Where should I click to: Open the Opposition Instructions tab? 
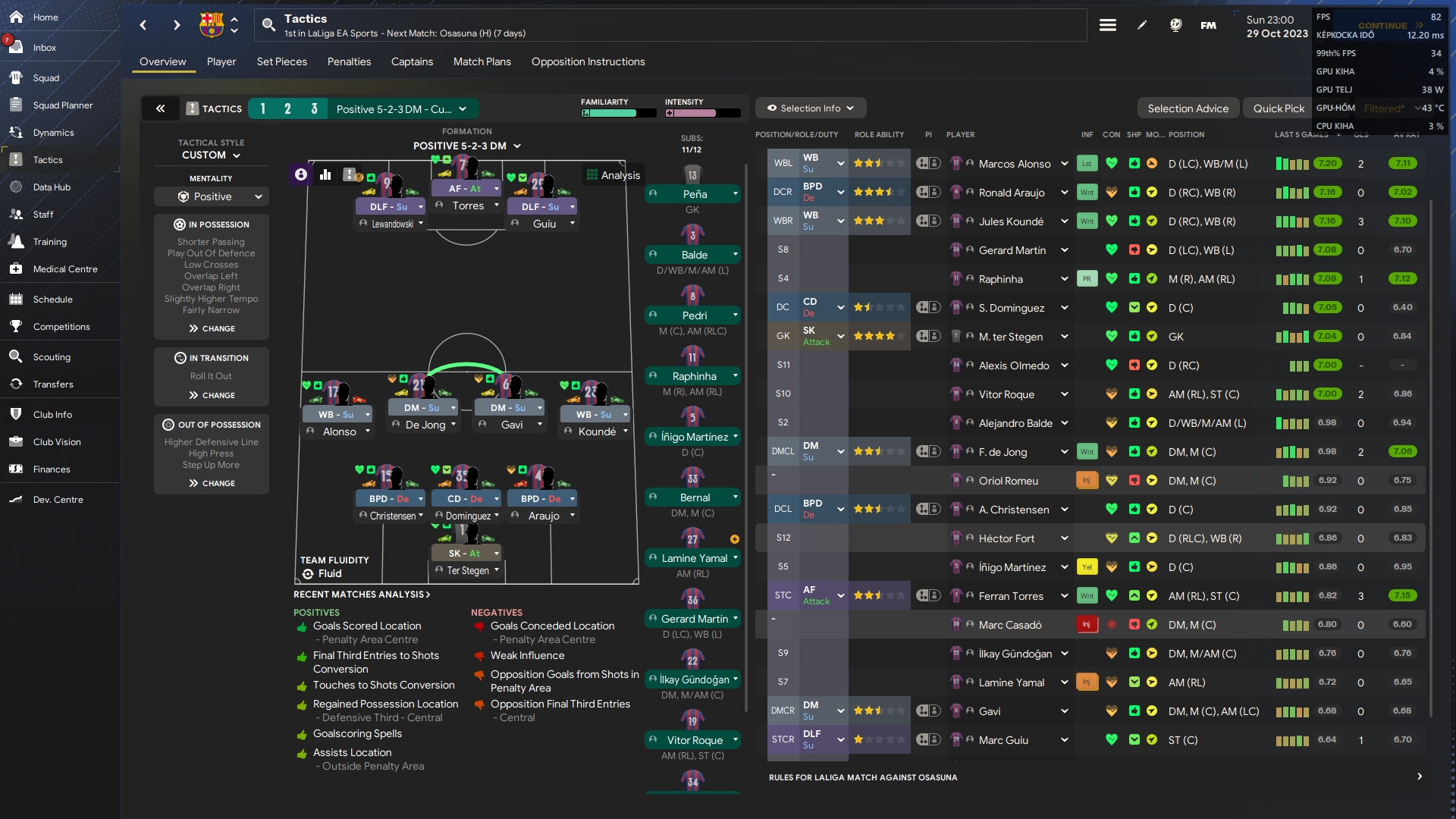tap(588, 61)
